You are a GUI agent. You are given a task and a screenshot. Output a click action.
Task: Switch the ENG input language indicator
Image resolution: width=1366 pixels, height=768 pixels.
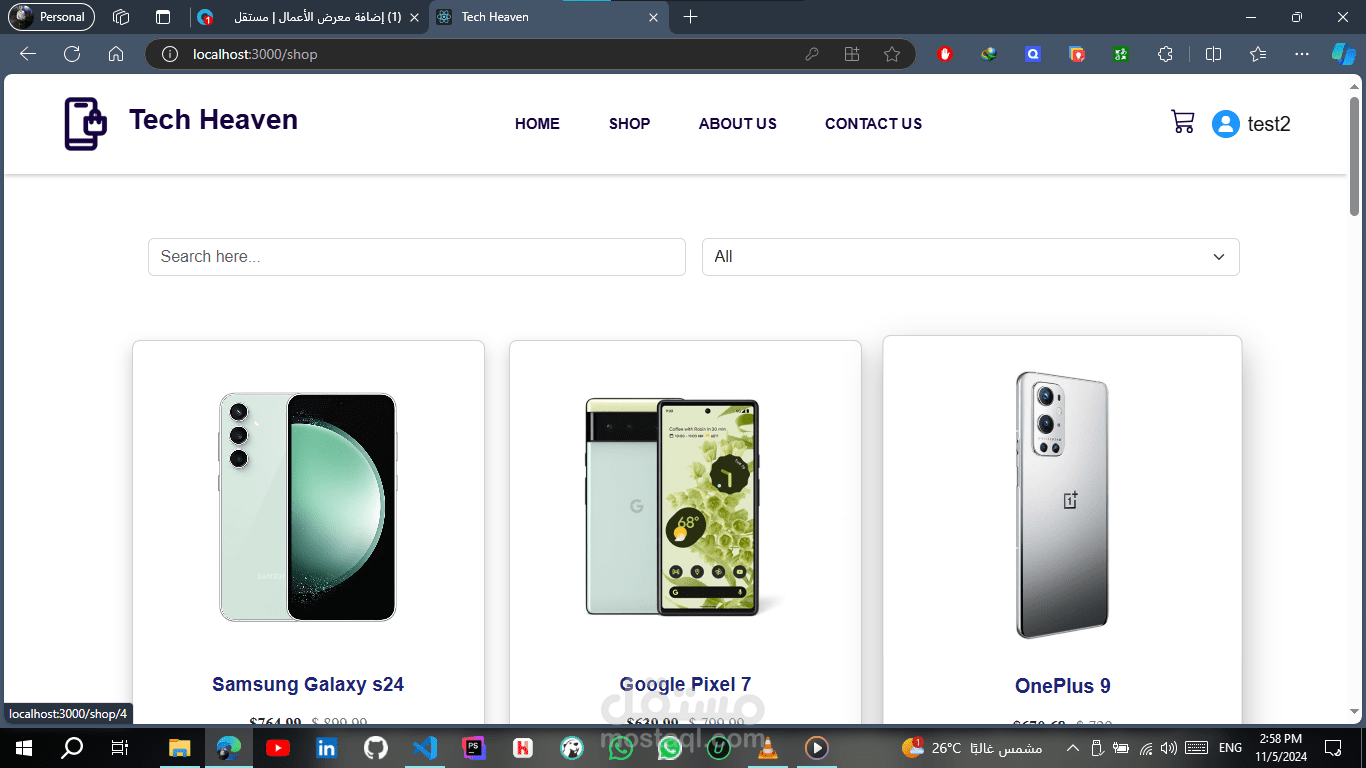point(1230,747)
